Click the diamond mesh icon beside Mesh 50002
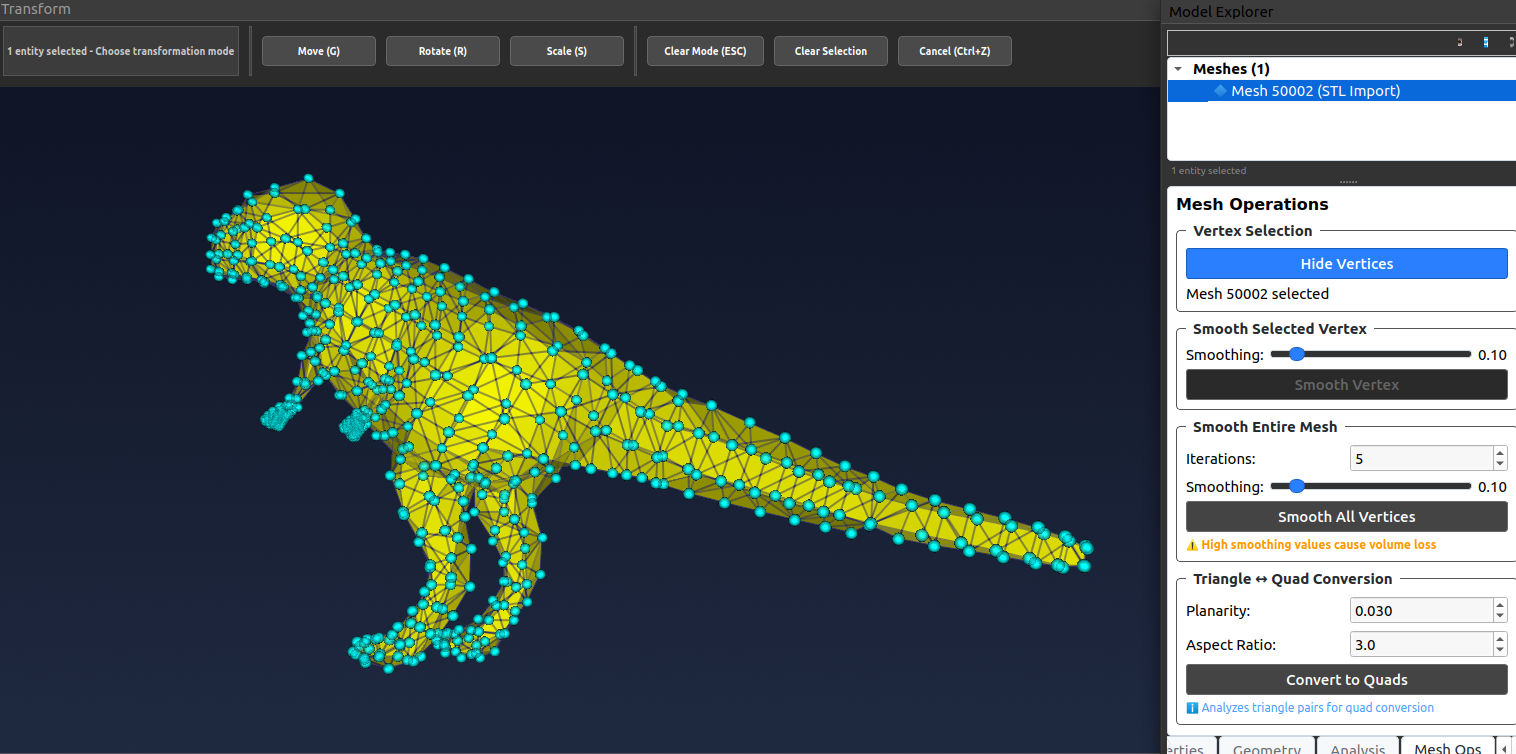 (x=1220, y=90)
